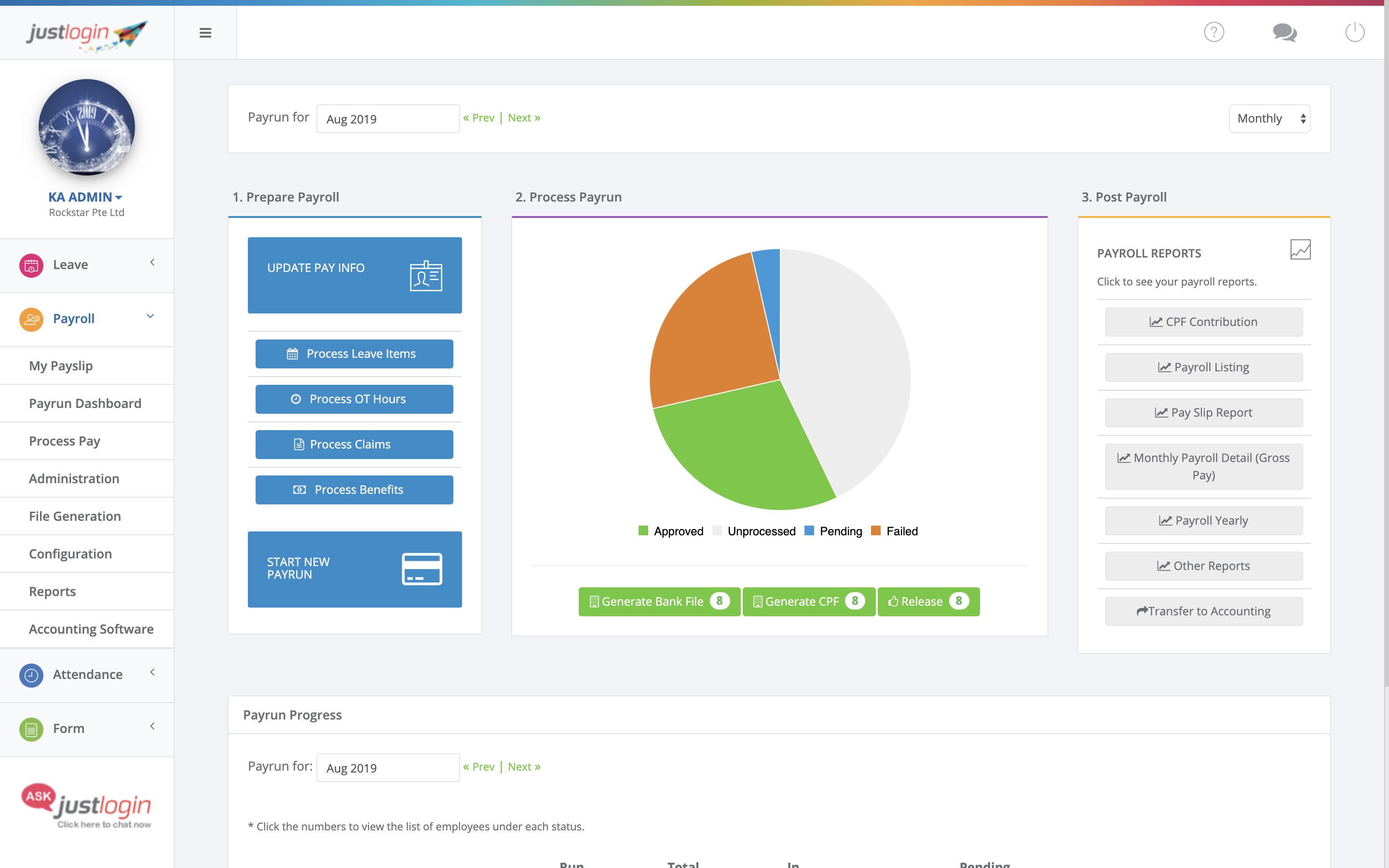Toggle the Pending legend entry

(x=833, y=530)
